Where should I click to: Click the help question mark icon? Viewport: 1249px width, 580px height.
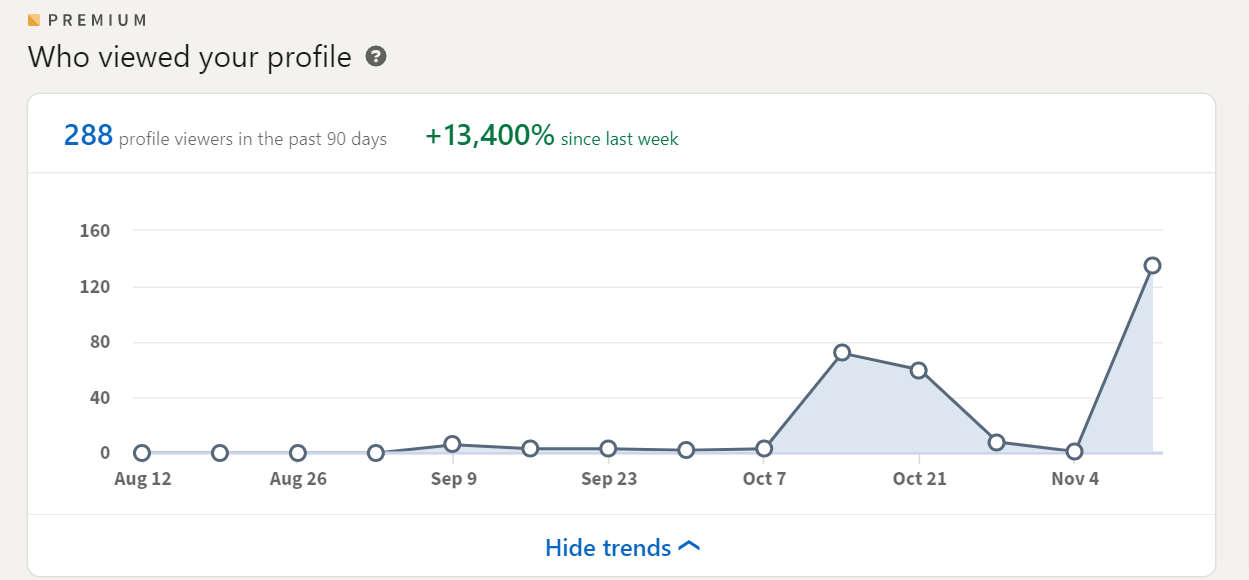376,57
